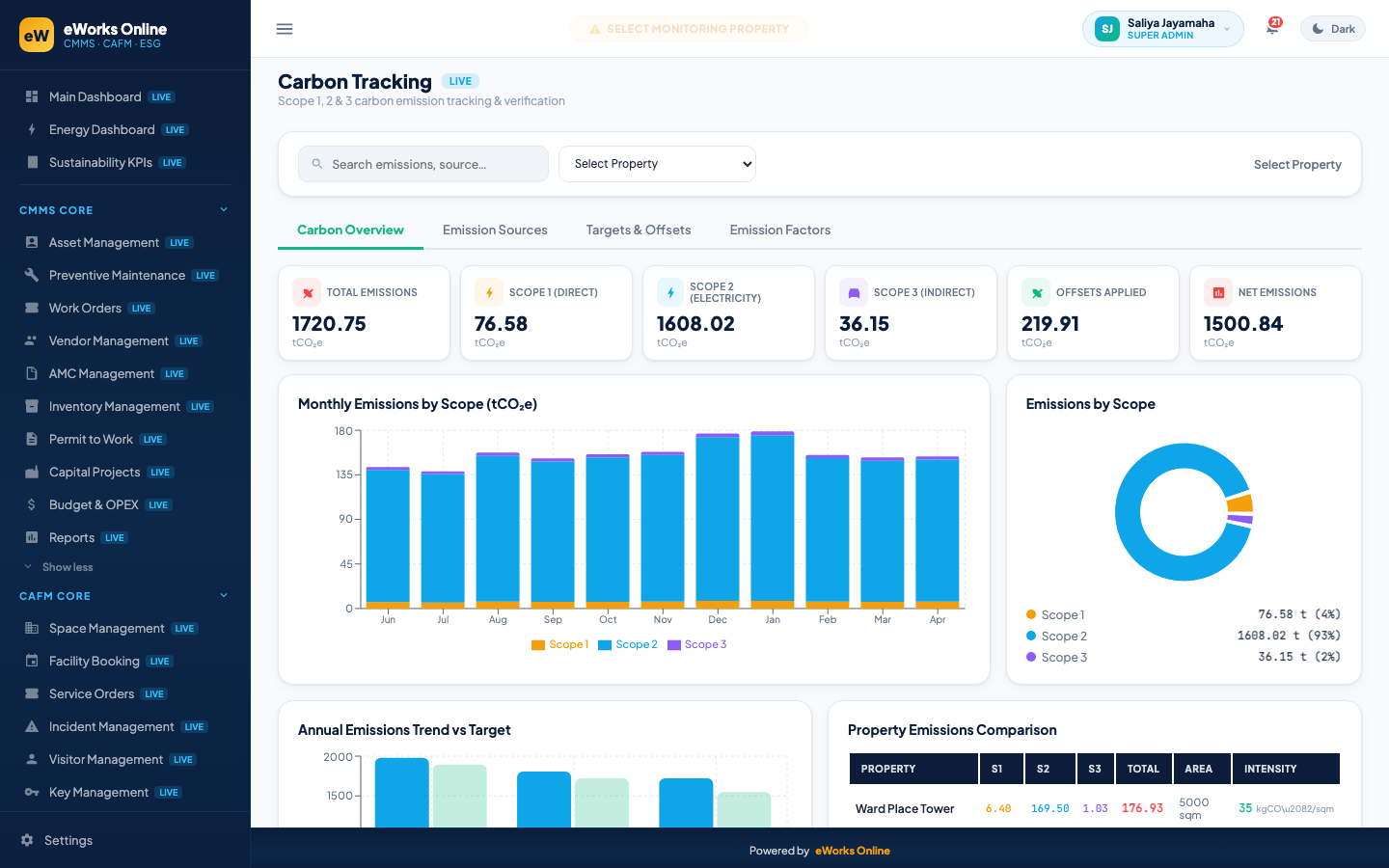The image size is (1389, 868).
Task: Open Permit to Work icon
Action: coord(32,439)
